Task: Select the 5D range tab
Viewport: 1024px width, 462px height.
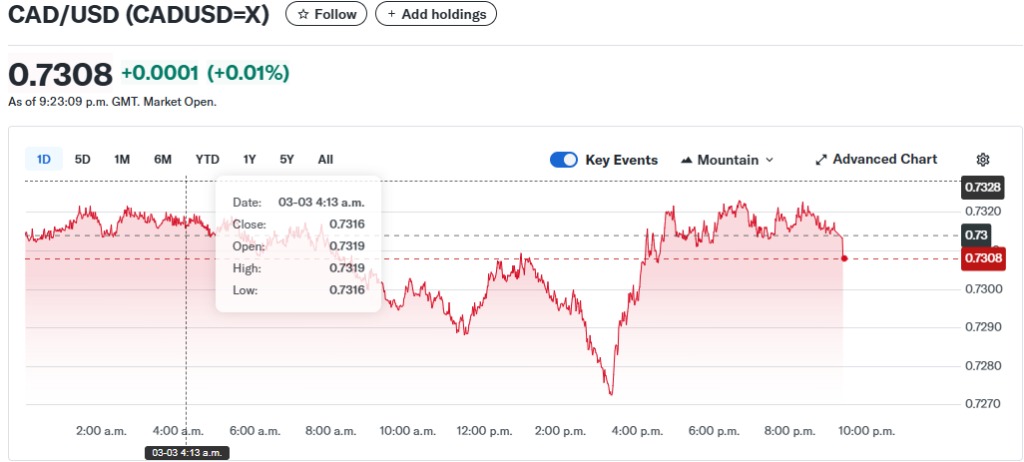Action: [x=83, y=159]
